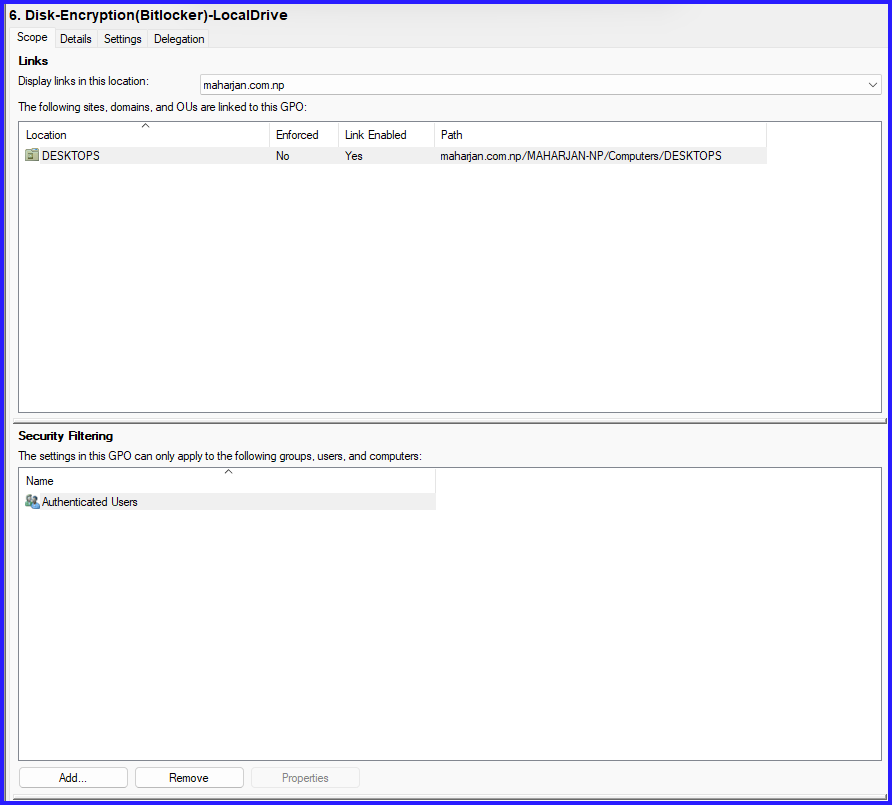This screenshot has width=892, height=805.
Task: Click the Path column header
Action: [x=600, y=135]
